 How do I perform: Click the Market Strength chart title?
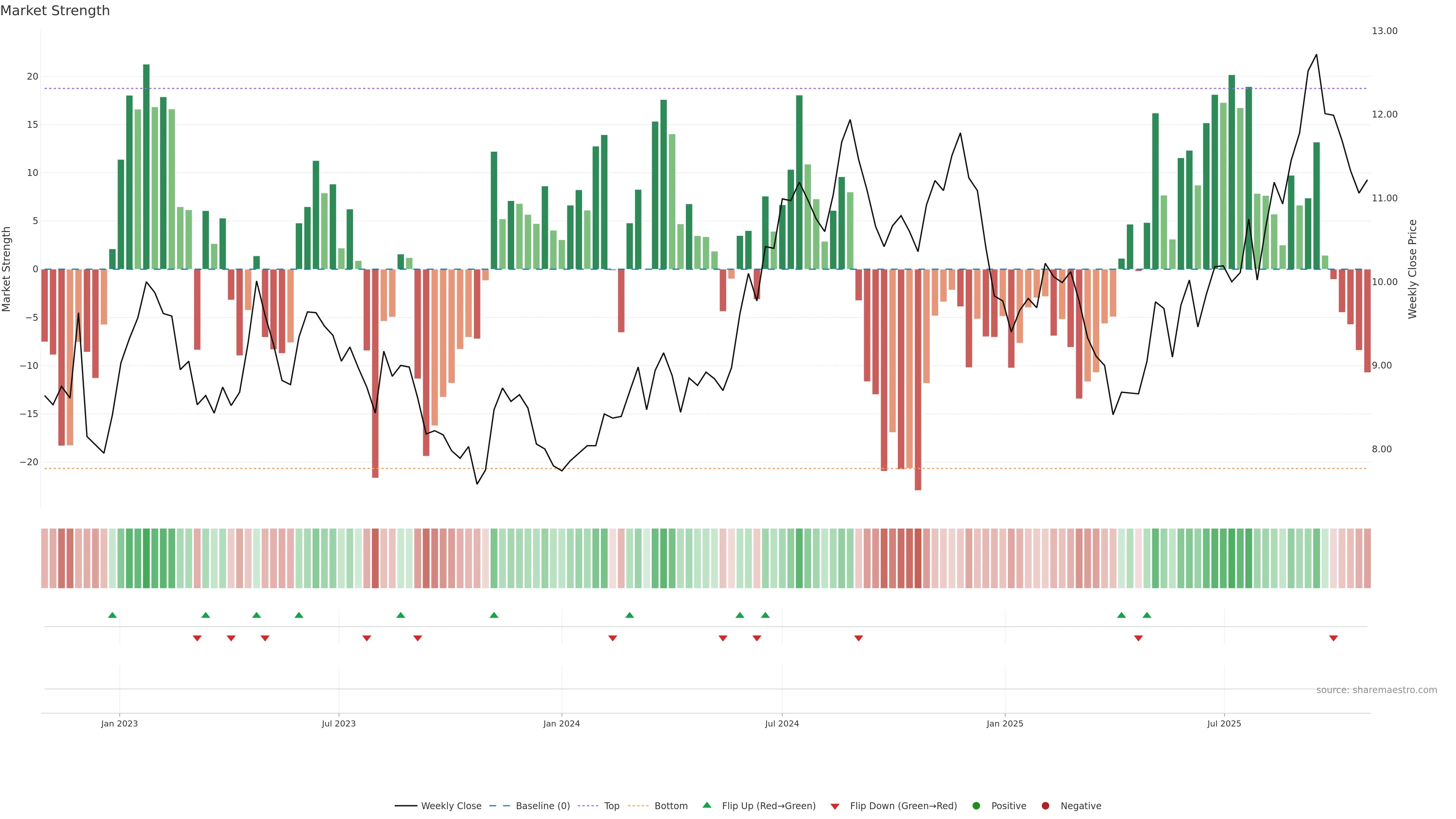[55, 11]
